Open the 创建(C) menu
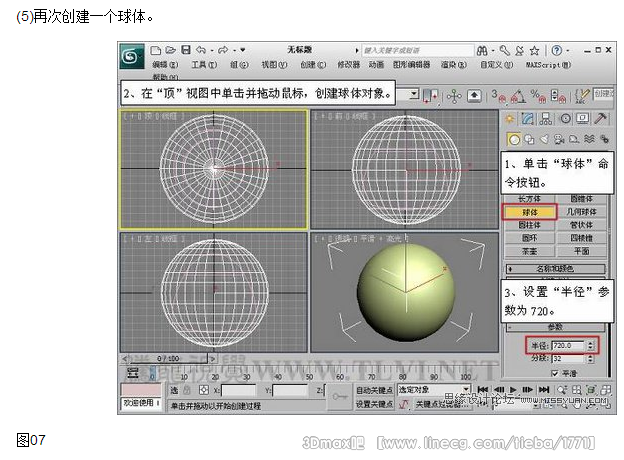This screenshot has height=460, width=624. 313,64
